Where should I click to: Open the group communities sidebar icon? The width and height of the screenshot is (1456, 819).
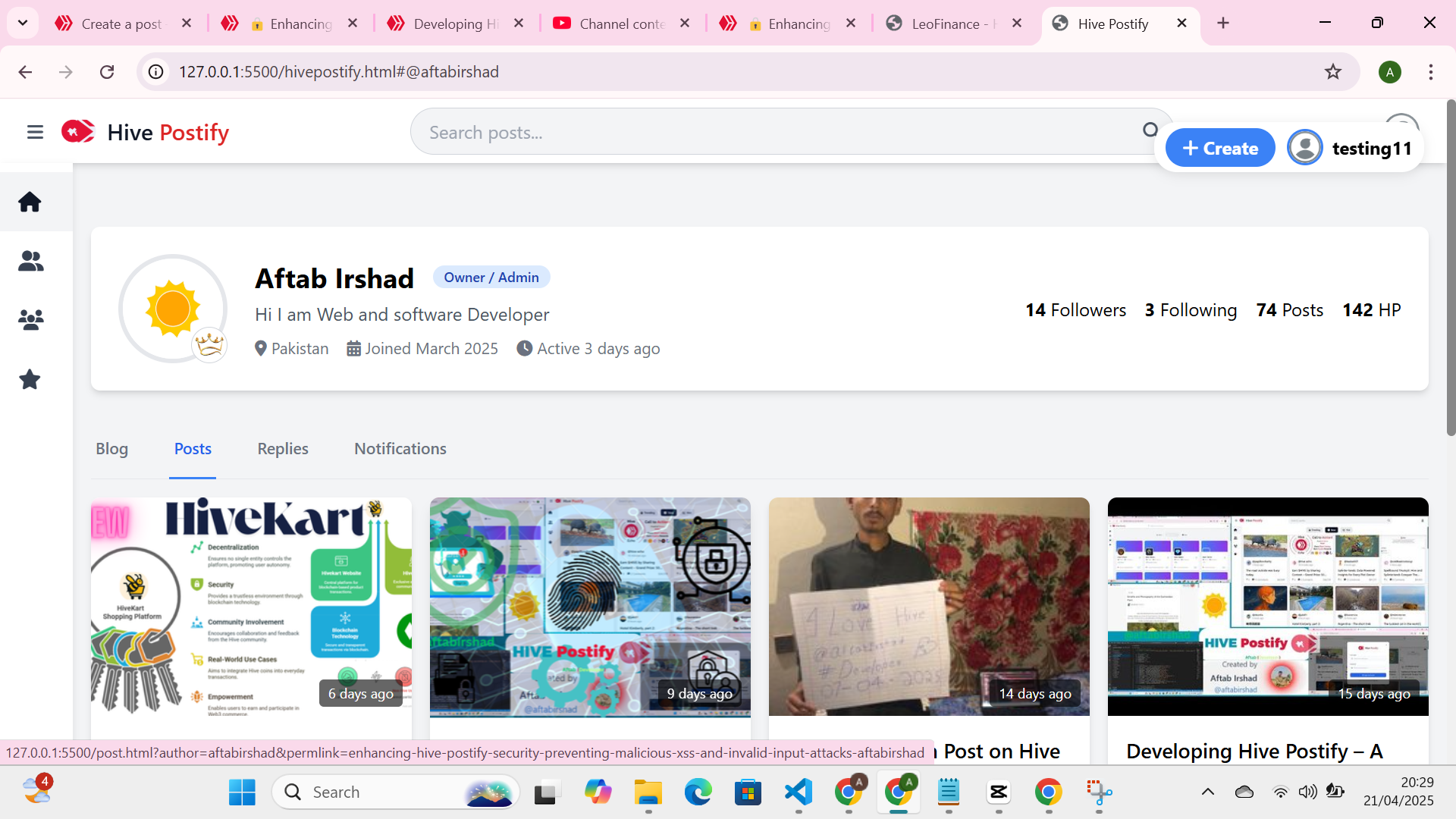[x=30, y=319]
